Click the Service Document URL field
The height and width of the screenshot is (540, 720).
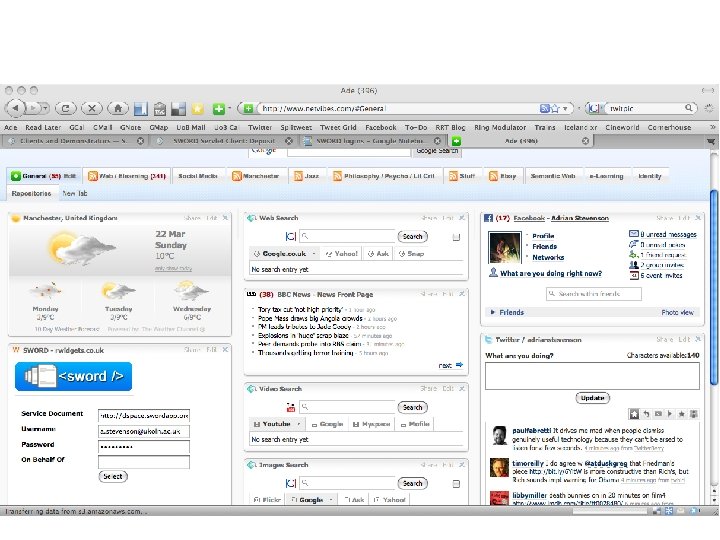pos(144,416)
